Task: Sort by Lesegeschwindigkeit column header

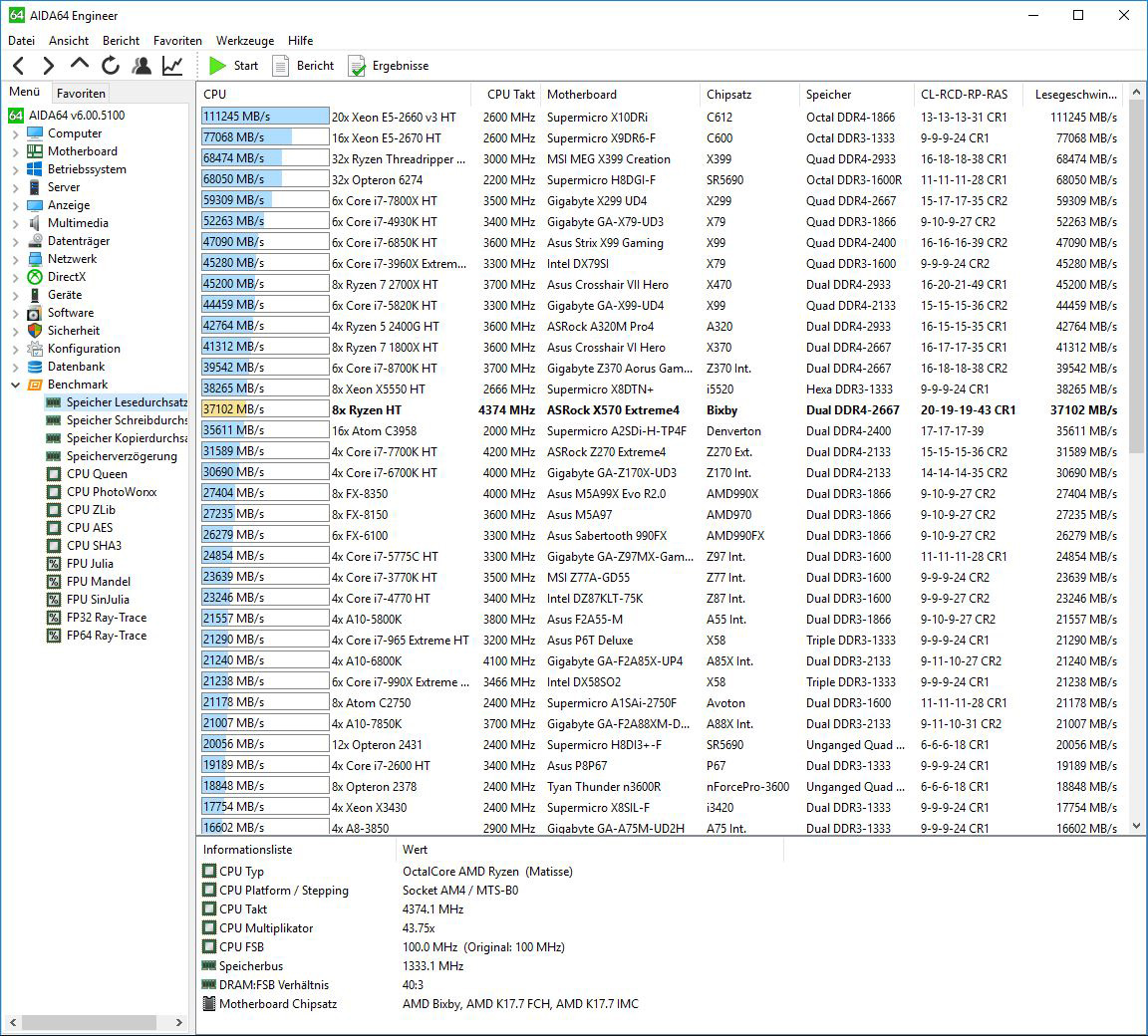Action: click(x=1075, y=95)
